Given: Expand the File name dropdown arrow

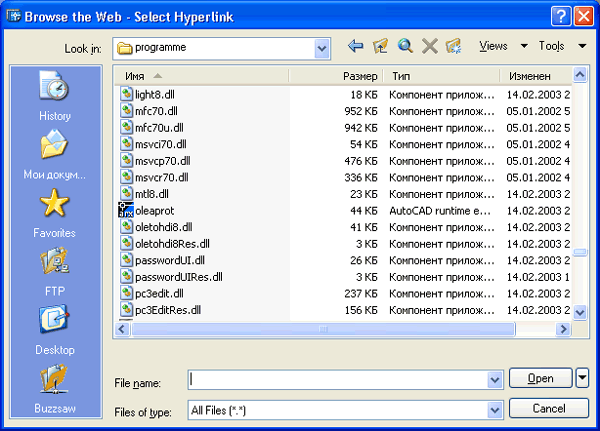Looking at the screenshot, I should click(494, 380).
